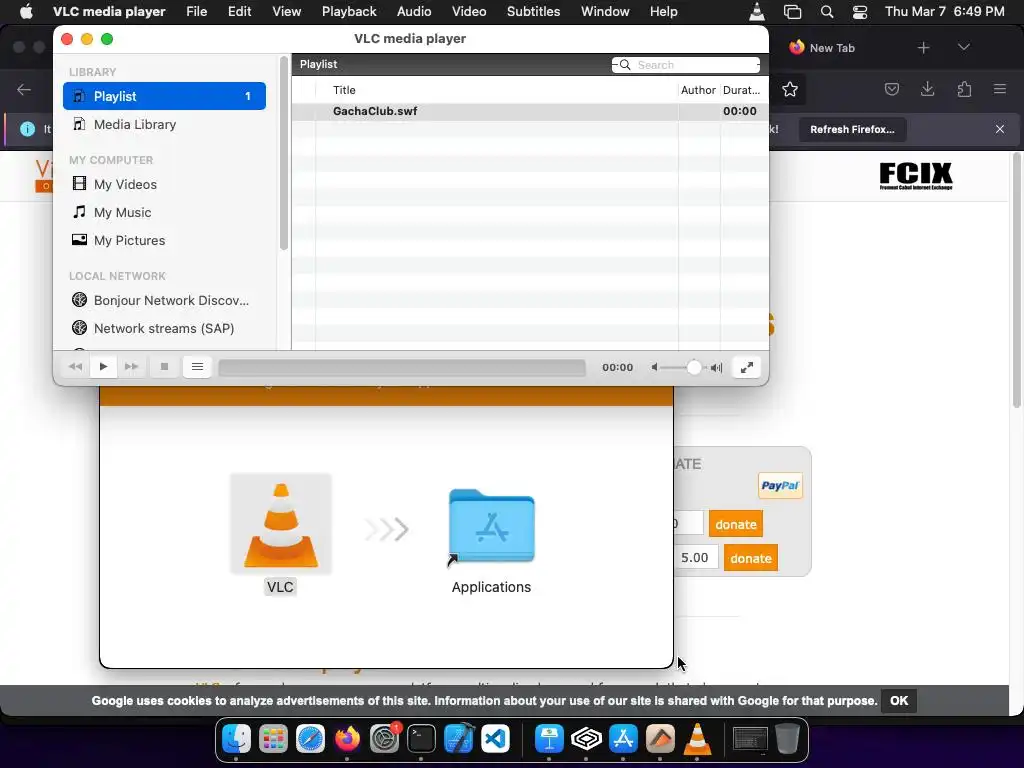Open the VLC media player app menu
The height and width of the screenshot is (768, 1024).
[109, 11]
